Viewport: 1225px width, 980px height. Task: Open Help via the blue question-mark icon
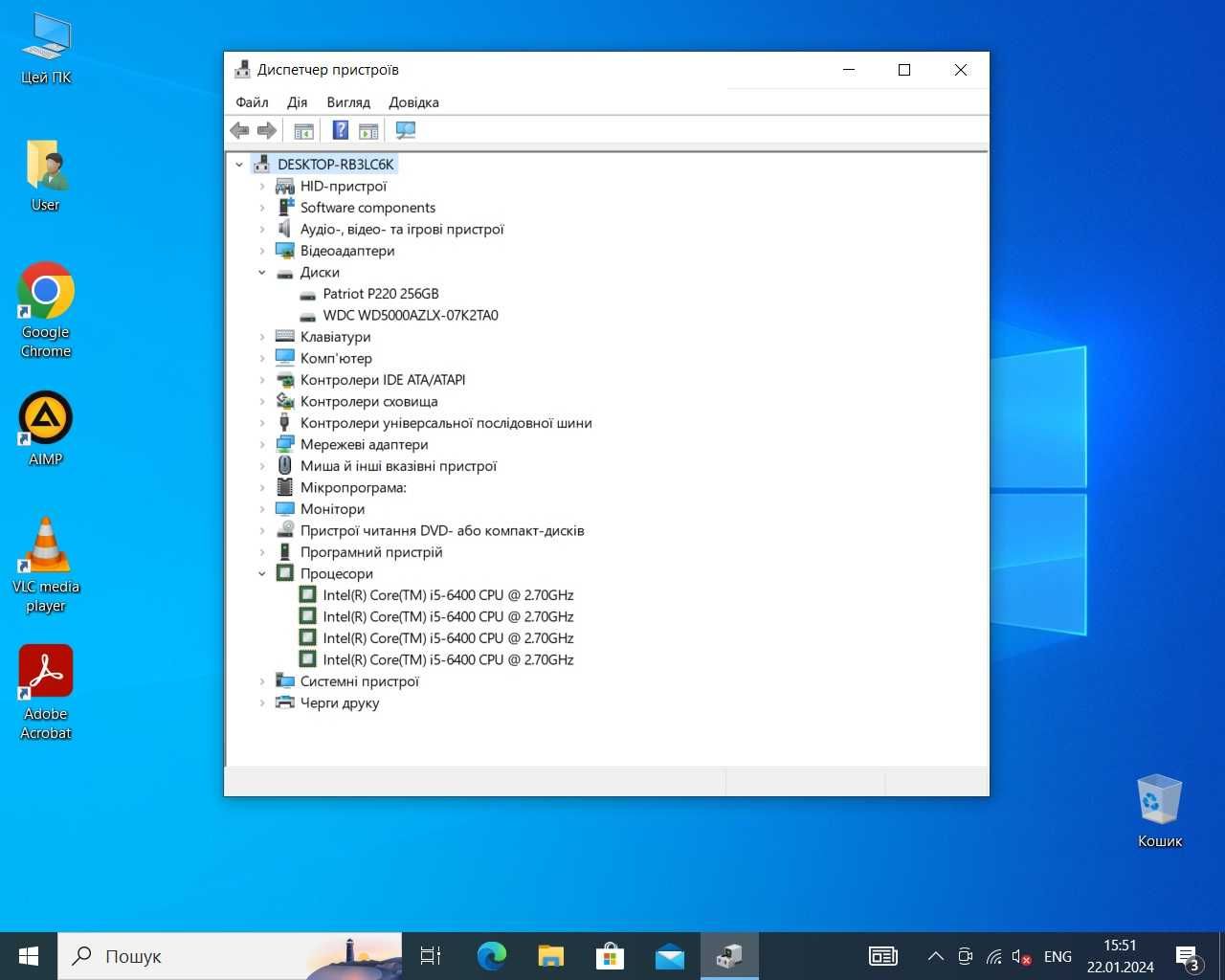click(340, 130)
